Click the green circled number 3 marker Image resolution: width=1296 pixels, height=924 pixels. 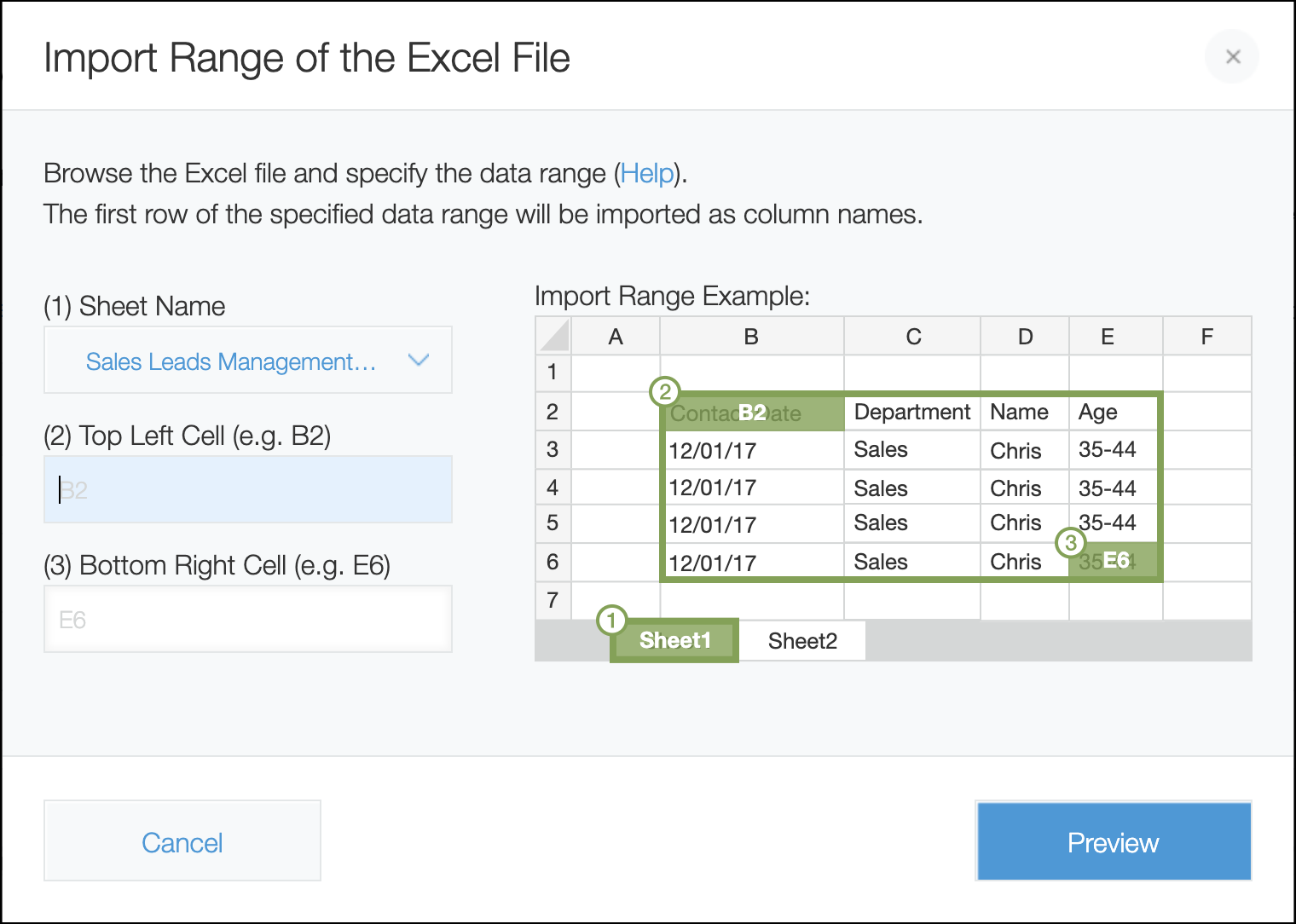pyautogui.click(x=1070, y=542)
